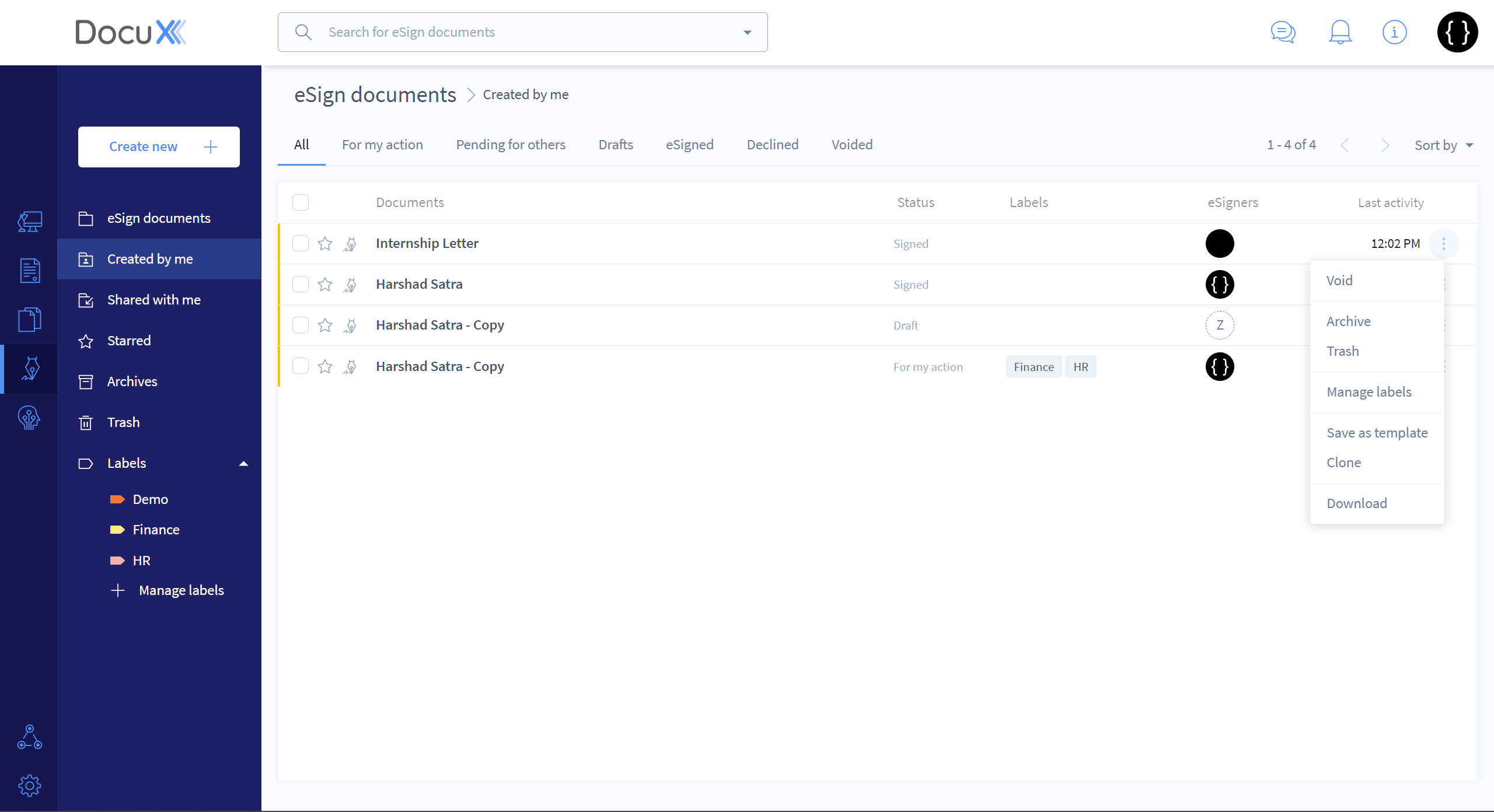Check the Harshad Satra row checkbox

click(301, 285)
